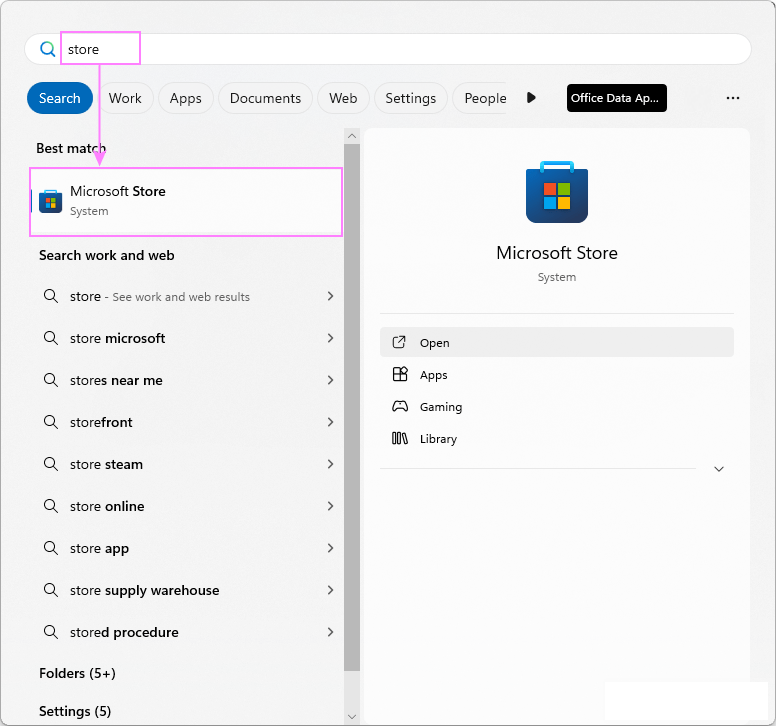
Task: Click the 'Folders (5+)' section heading
Action: [x=77, y=673]
